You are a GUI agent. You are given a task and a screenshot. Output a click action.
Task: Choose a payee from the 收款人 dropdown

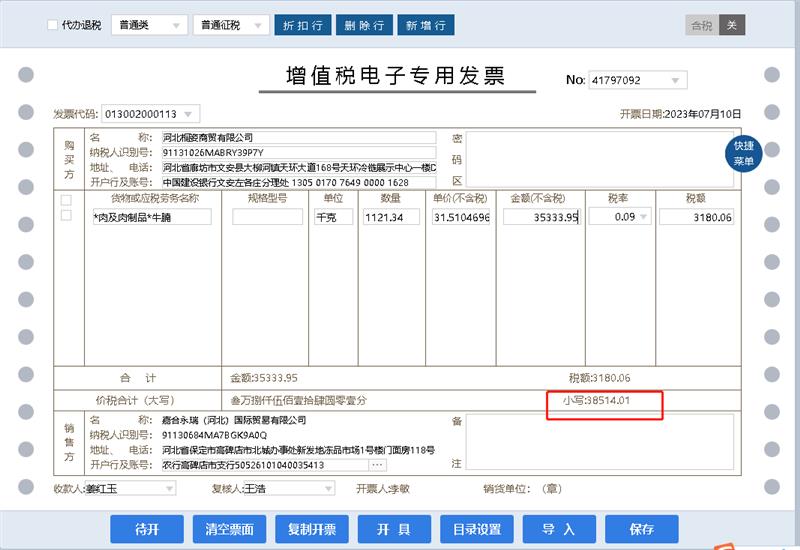click(x=168, y=489)
